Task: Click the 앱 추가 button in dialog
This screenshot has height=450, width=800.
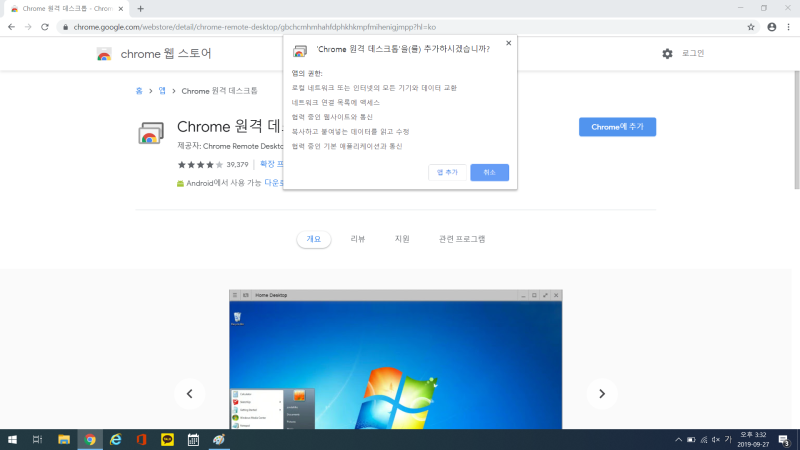Action: point(447,172)
